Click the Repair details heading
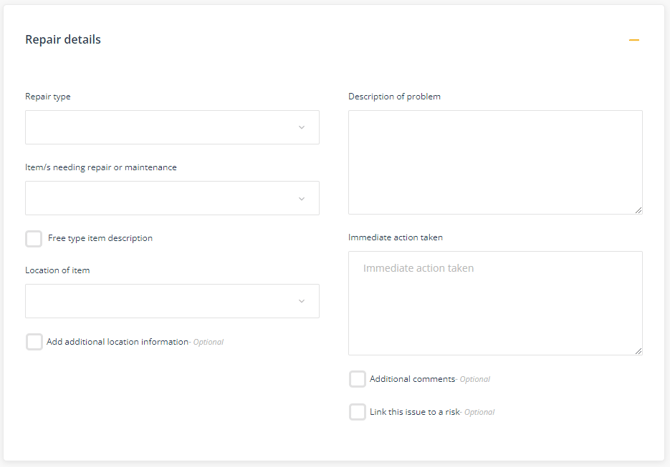This screenshot has height=467, width=670. point(63,40)
